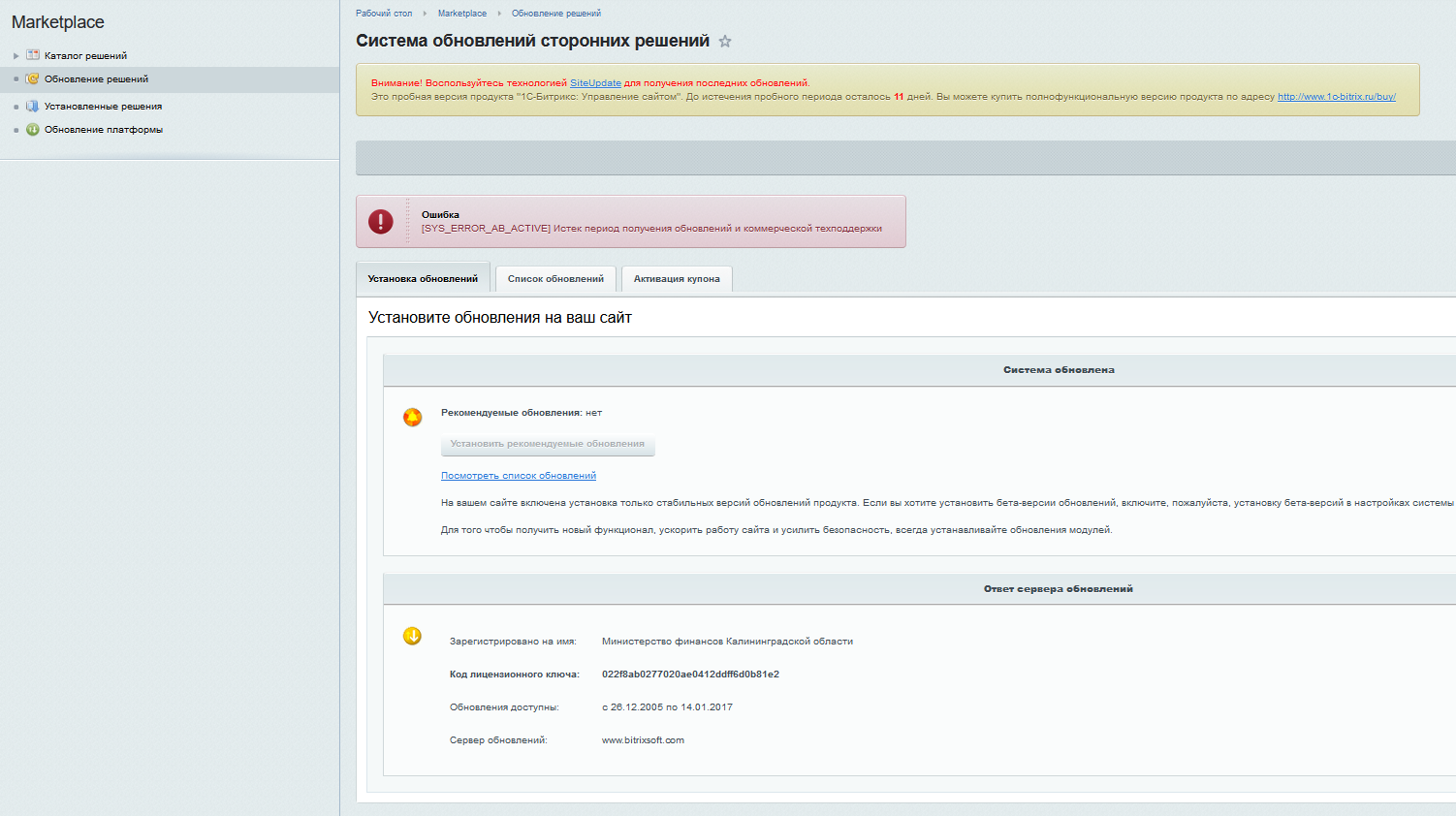Open the 1c-bitrix.ru buy link
The image size is (1456, 816).
(1336, 97)
